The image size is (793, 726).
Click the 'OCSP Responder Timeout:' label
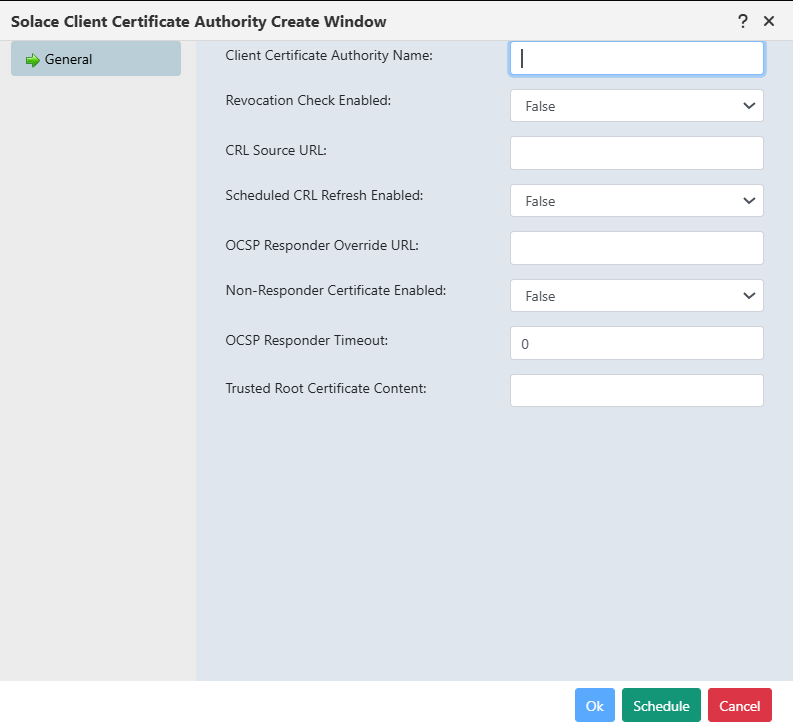(x=306, y=340)
